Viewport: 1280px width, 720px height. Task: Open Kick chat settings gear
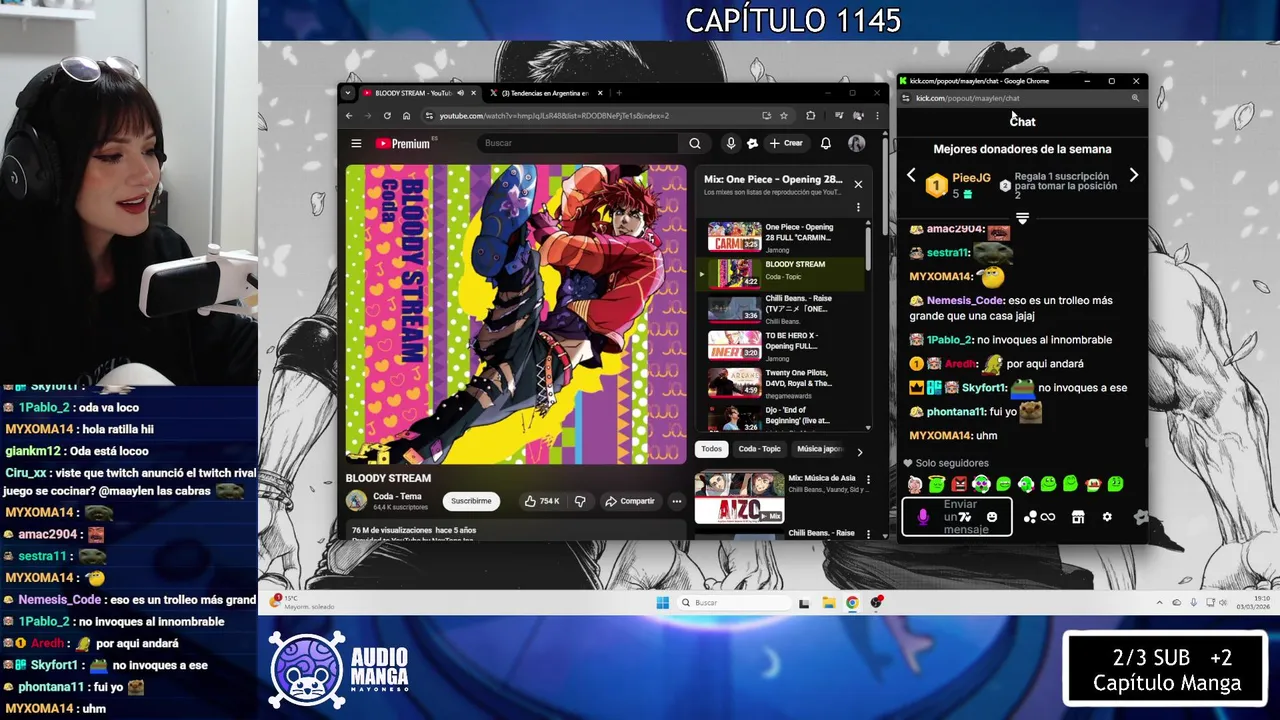(x=1107, y=517)
